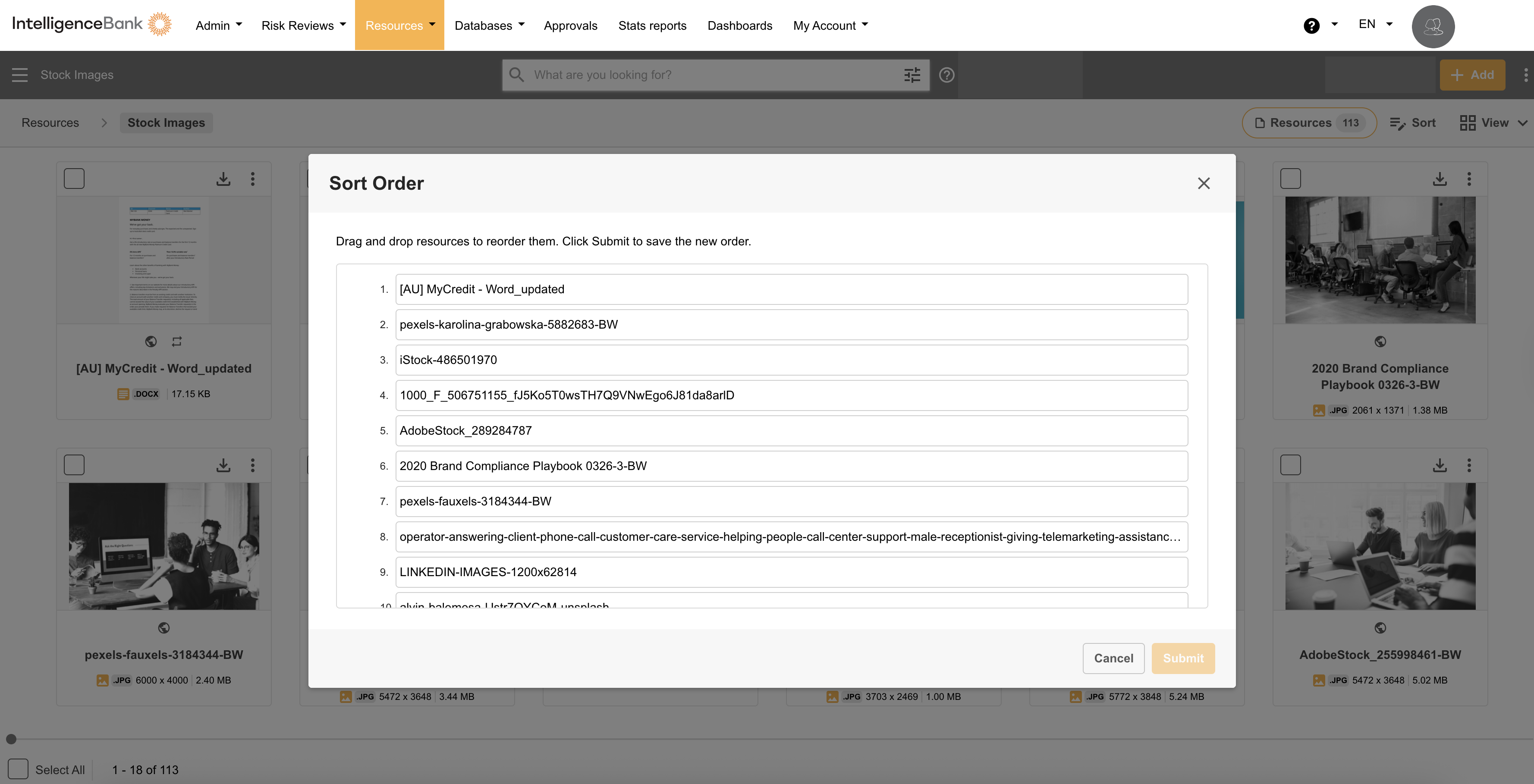Tick the checkbox on [AU] MyCredit card
The height and width of the screenshot is (784, 1534).
tap(75, 179)
